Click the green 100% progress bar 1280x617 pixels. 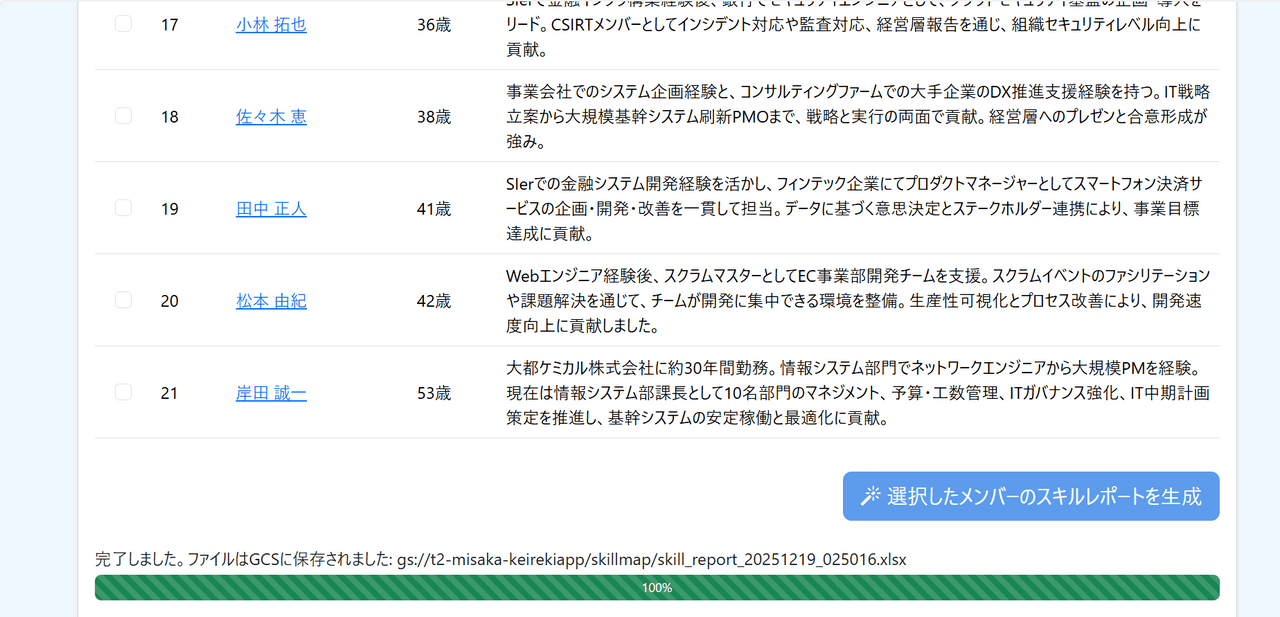click(657, 588)
